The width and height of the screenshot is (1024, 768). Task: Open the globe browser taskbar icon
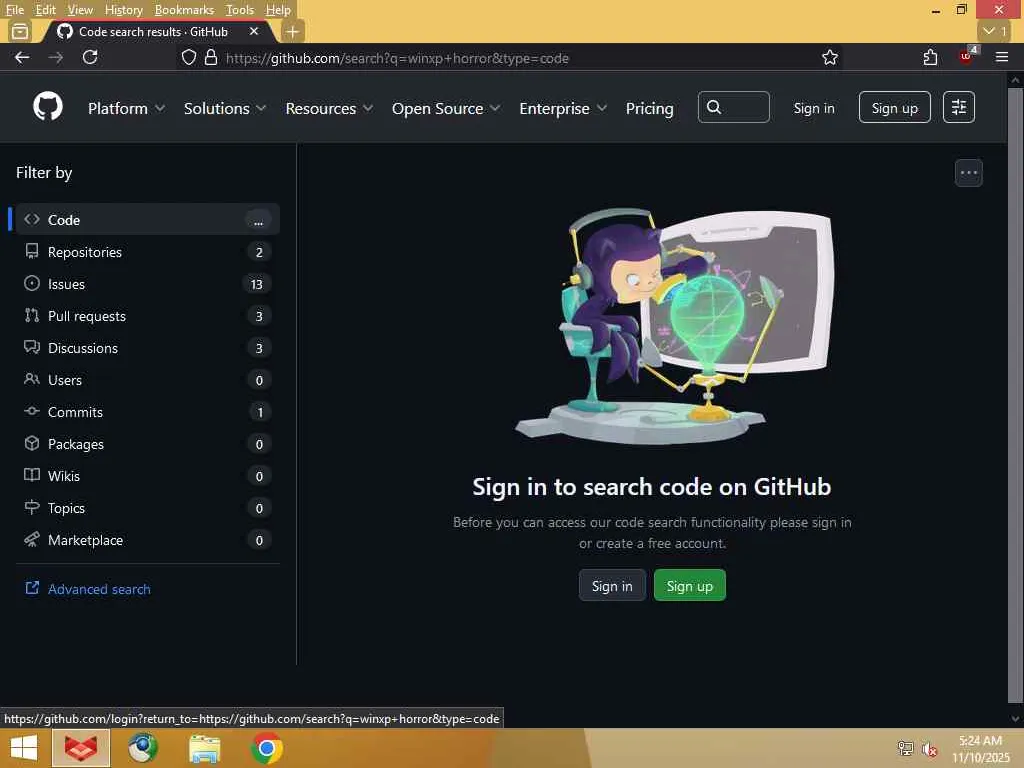click(143, 748)
